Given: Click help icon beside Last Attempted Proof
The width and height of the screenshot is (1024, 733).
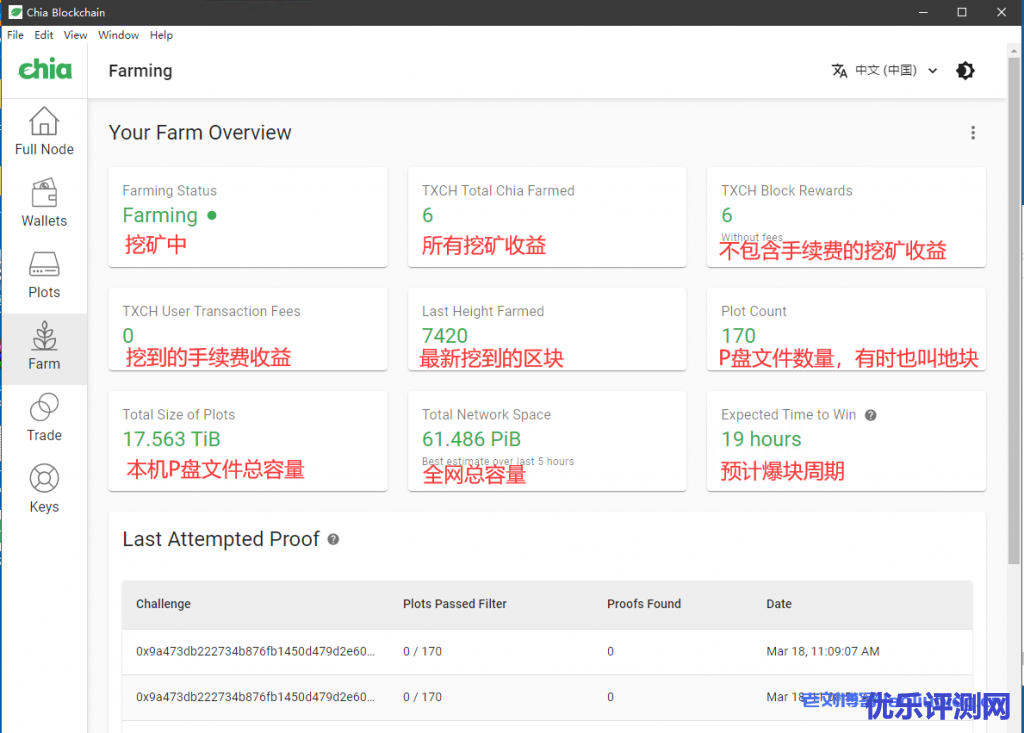Looking at the screenshot, I should pos(333,540).
